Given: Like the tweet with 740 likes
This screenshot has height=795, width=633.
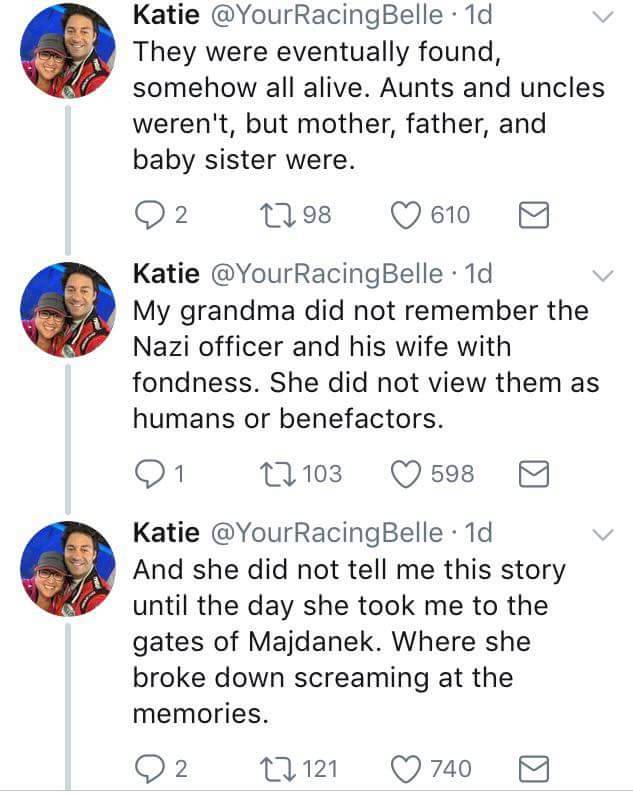Looking at the screenshot, I should [408, 767].
